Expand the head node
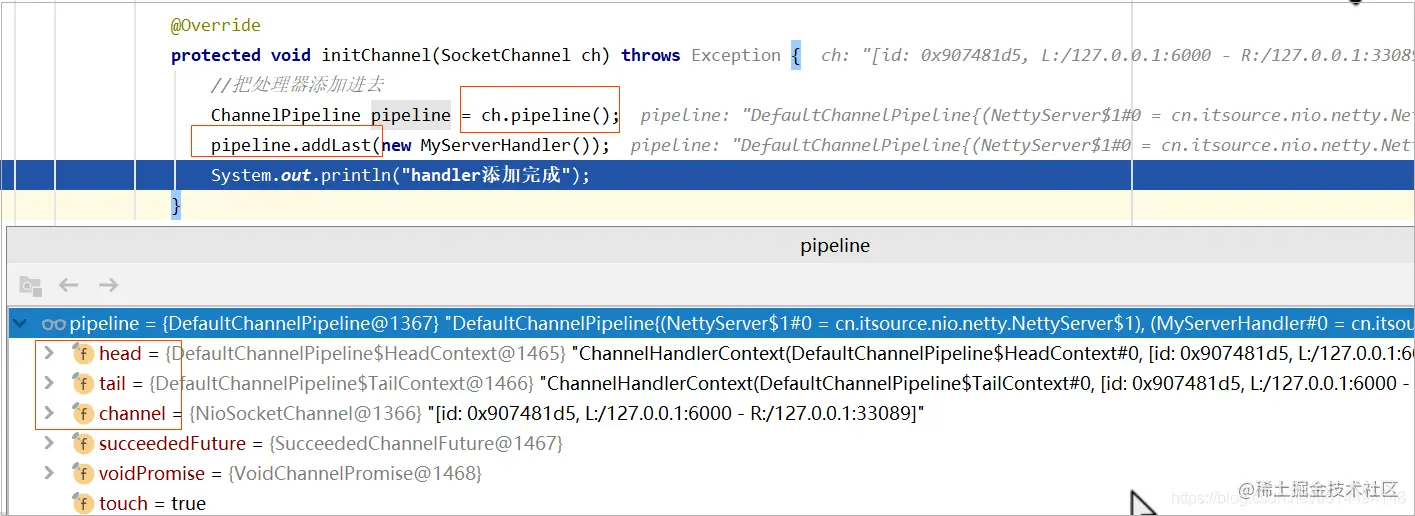 pyautogui.click(x=48, y=353)
